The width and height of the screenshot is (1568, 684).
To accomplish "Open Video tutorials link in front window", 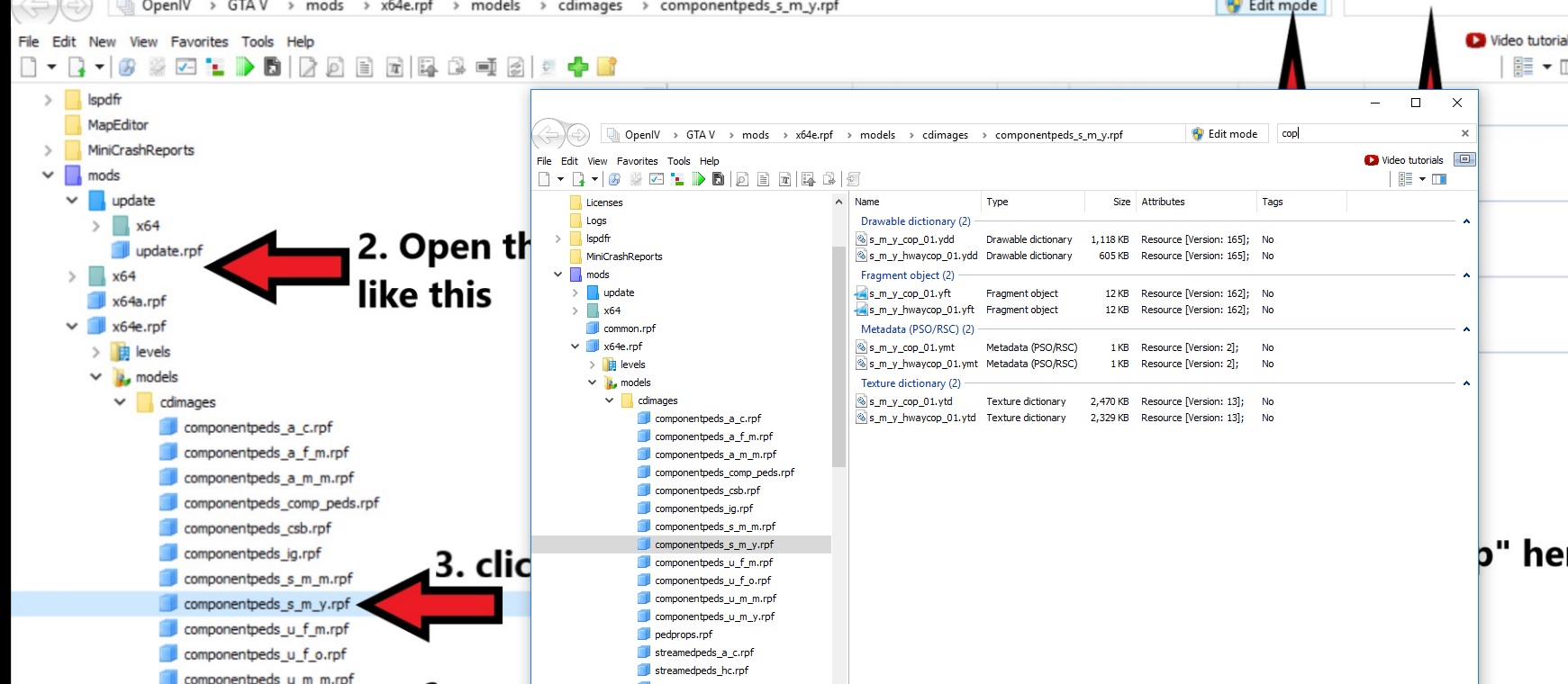I will click(1404, 160).
